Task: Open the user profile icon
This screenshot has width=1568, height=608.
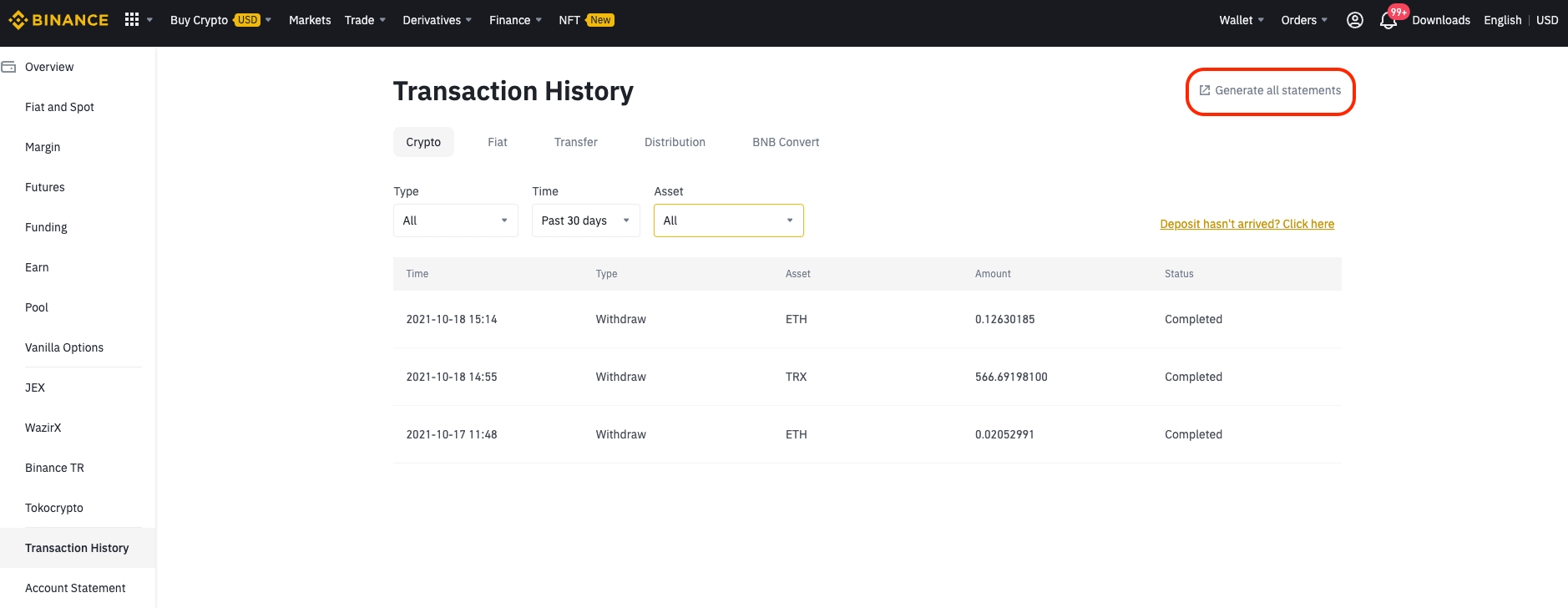Action: (x=1355, y=20)
